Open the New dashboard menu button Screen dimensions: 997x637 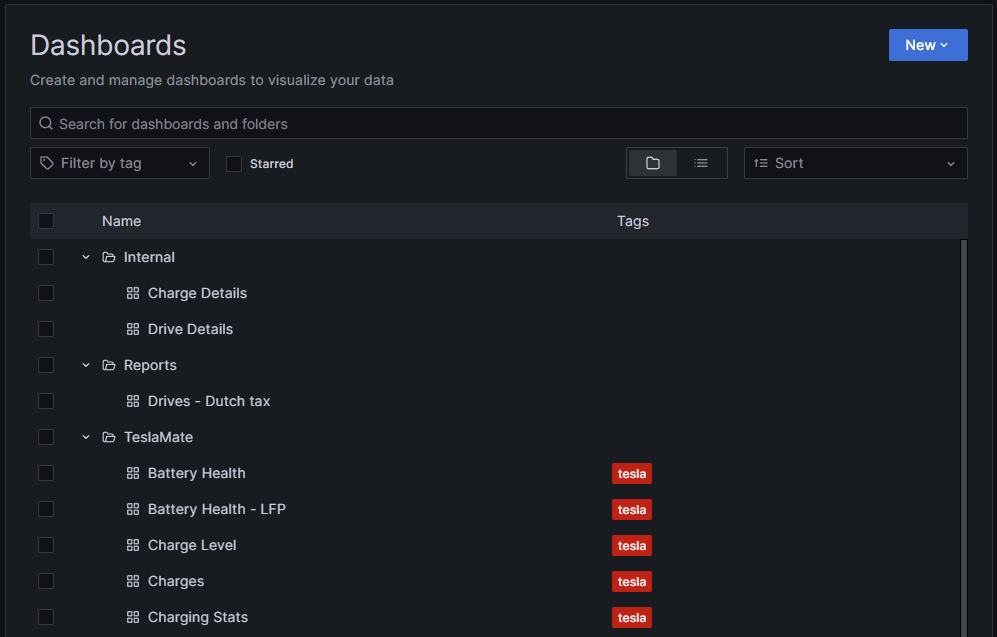click(928, 45)
